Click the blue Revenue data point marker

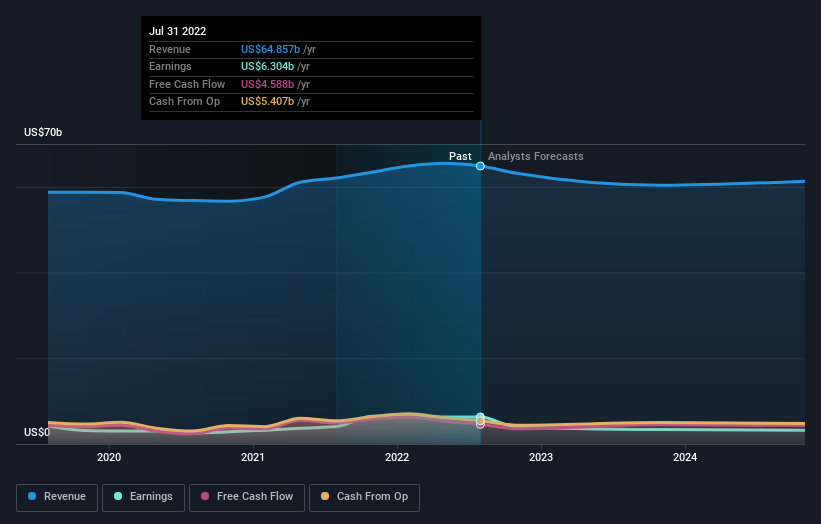tap(480, 166)
